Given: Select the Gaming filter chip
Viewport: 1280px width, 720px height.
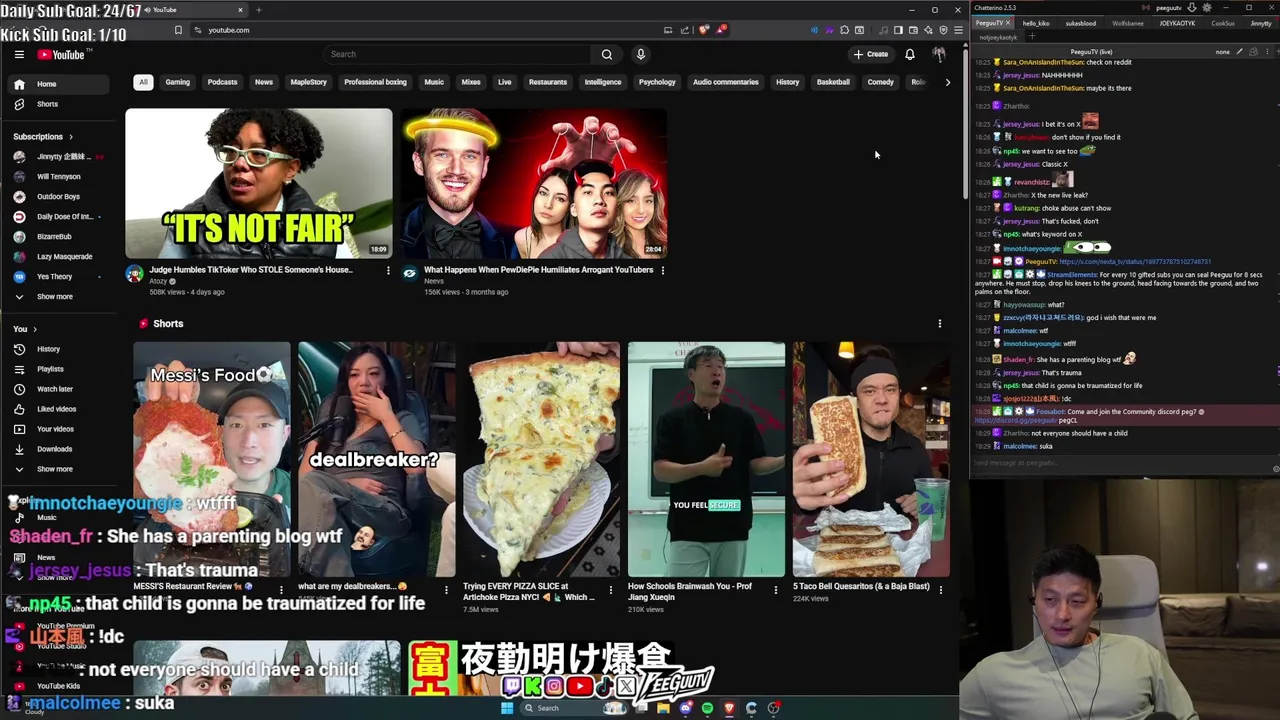Looking at the screenshot, I should pos(178,82).
